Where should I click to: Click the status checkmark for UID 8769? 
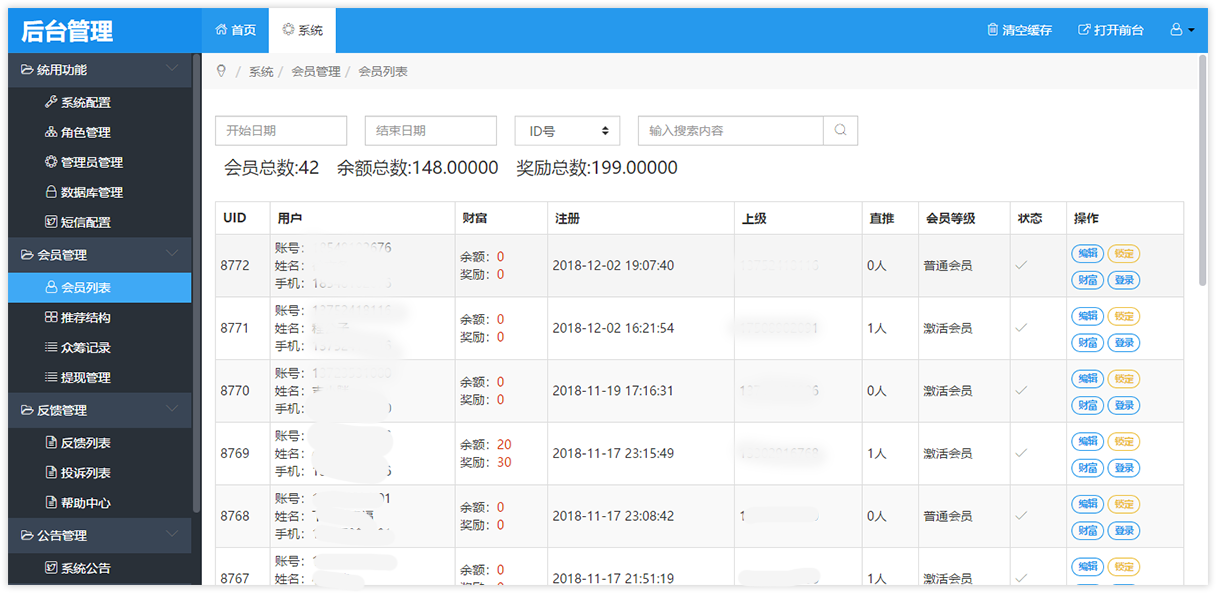[x=1021, y=453]
